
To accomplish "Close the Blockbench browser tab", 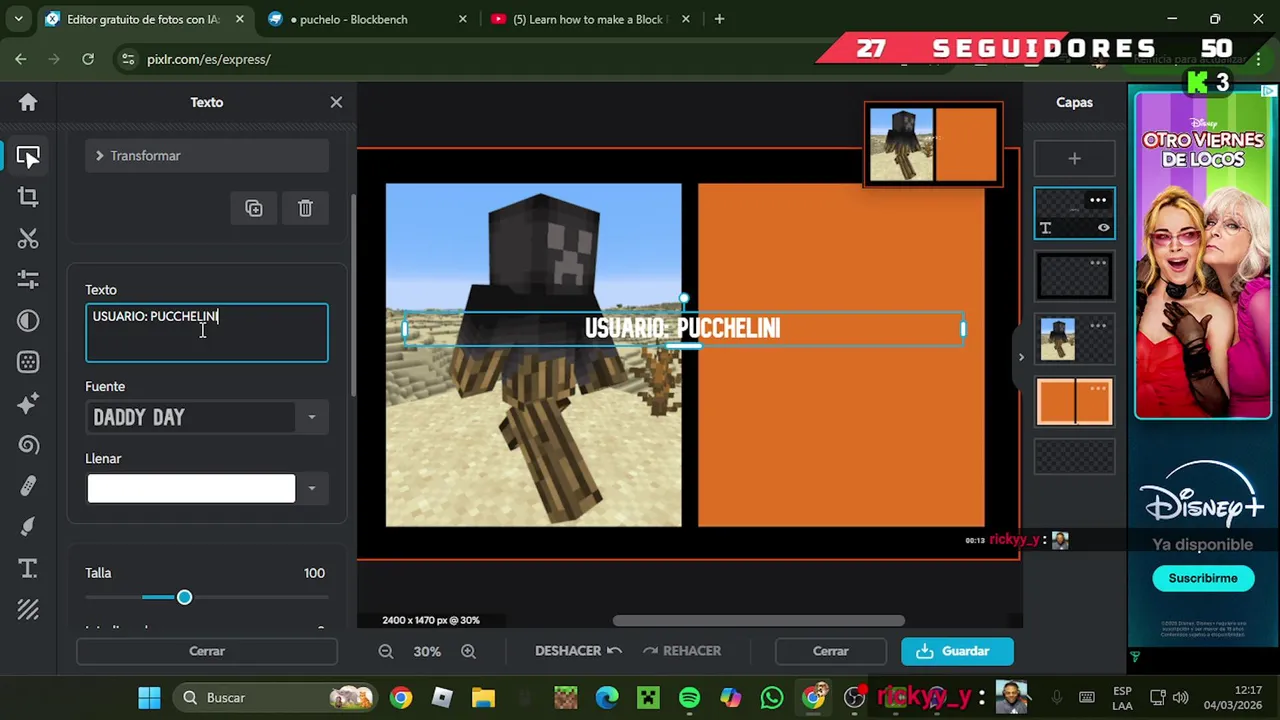I will 462,19.
